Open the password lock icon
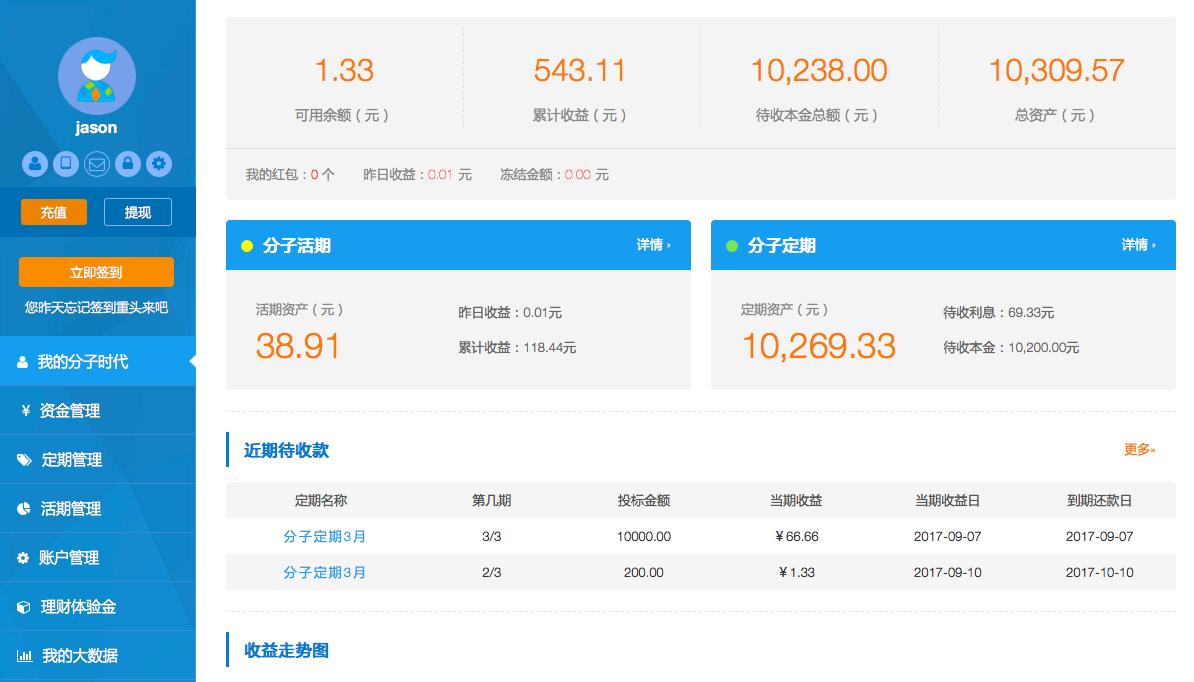This screenshot has width=1194, height=682. pyautogui.click(x=128, y=164)
